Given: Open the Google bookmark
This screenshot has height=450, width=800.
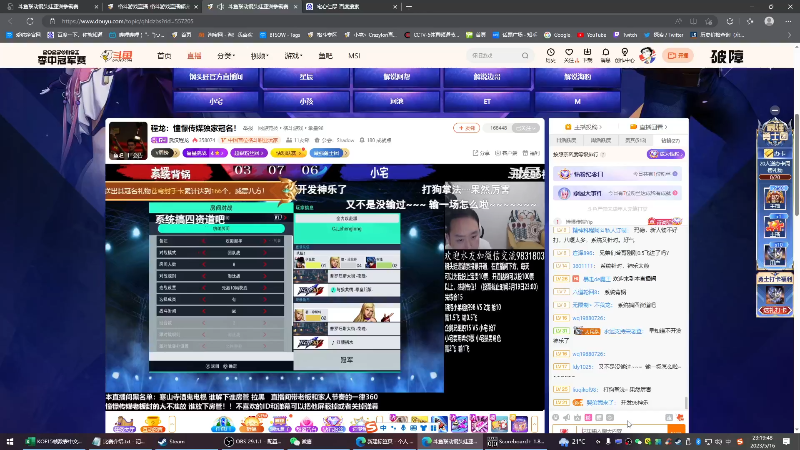Looking at the screenshot, I should click(x=557, y=35).
